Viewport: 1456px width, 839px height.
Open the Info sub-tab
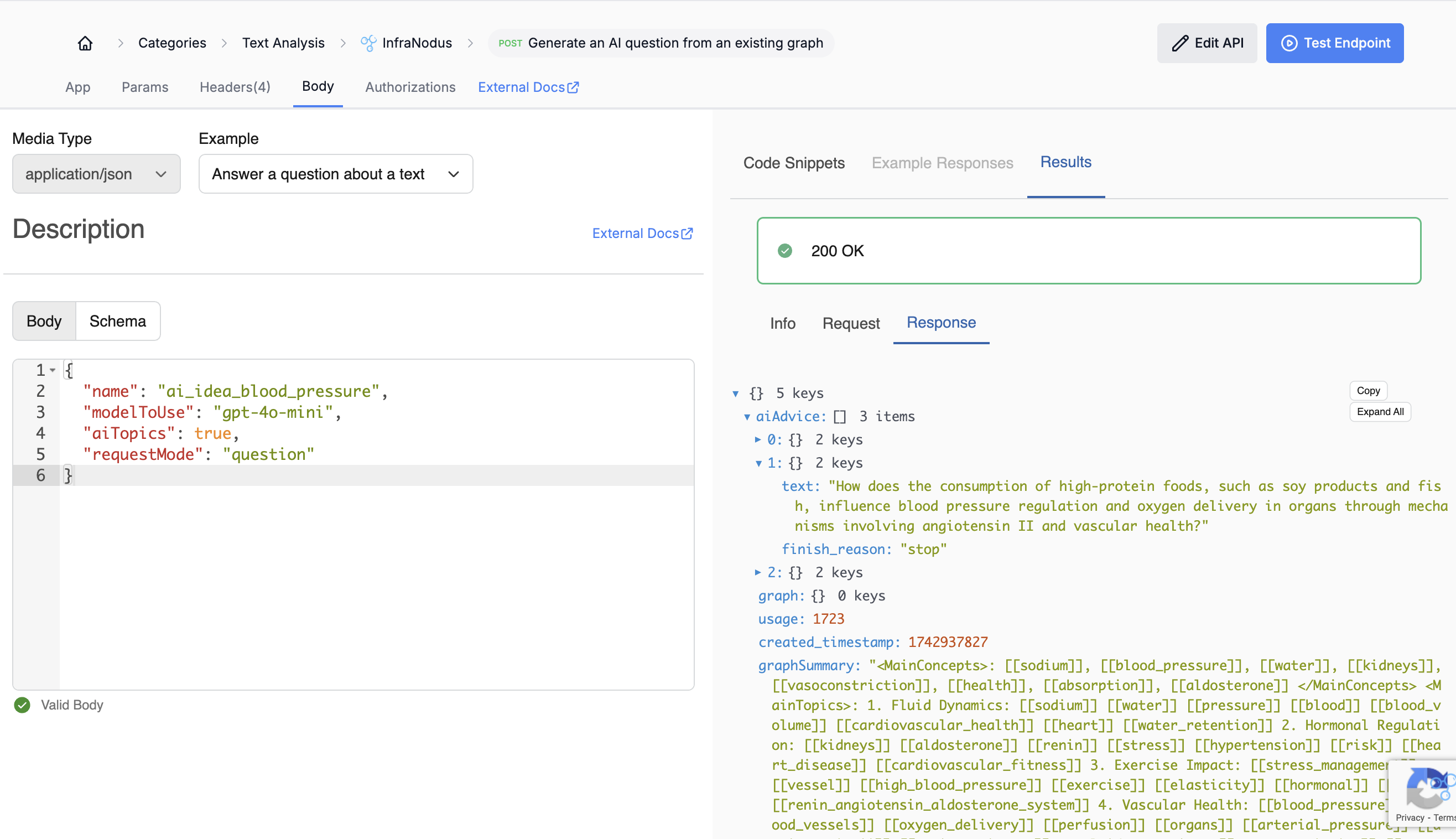[x=783, y=323]
